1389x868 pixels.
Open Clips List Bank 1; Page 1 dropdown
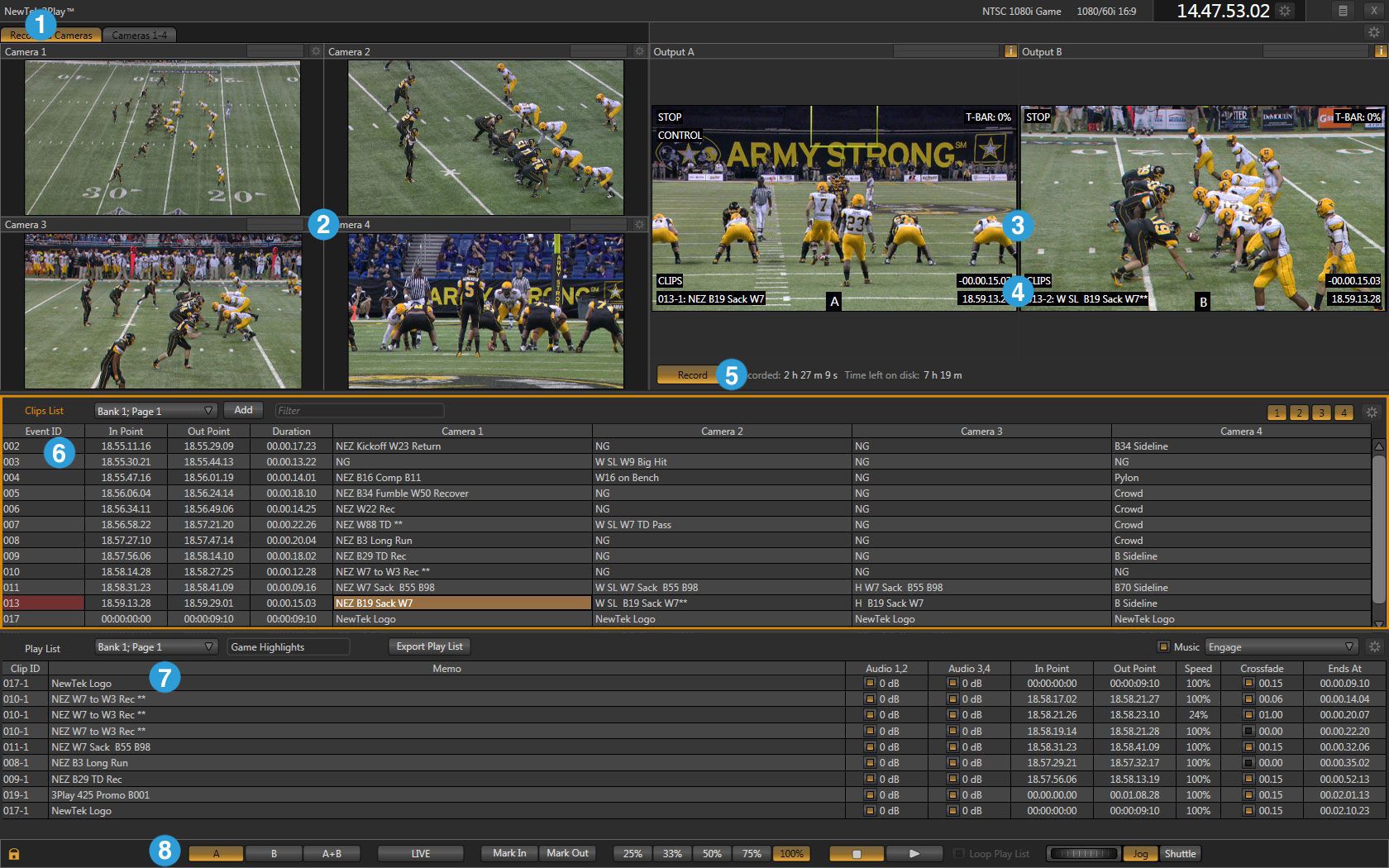155,411
